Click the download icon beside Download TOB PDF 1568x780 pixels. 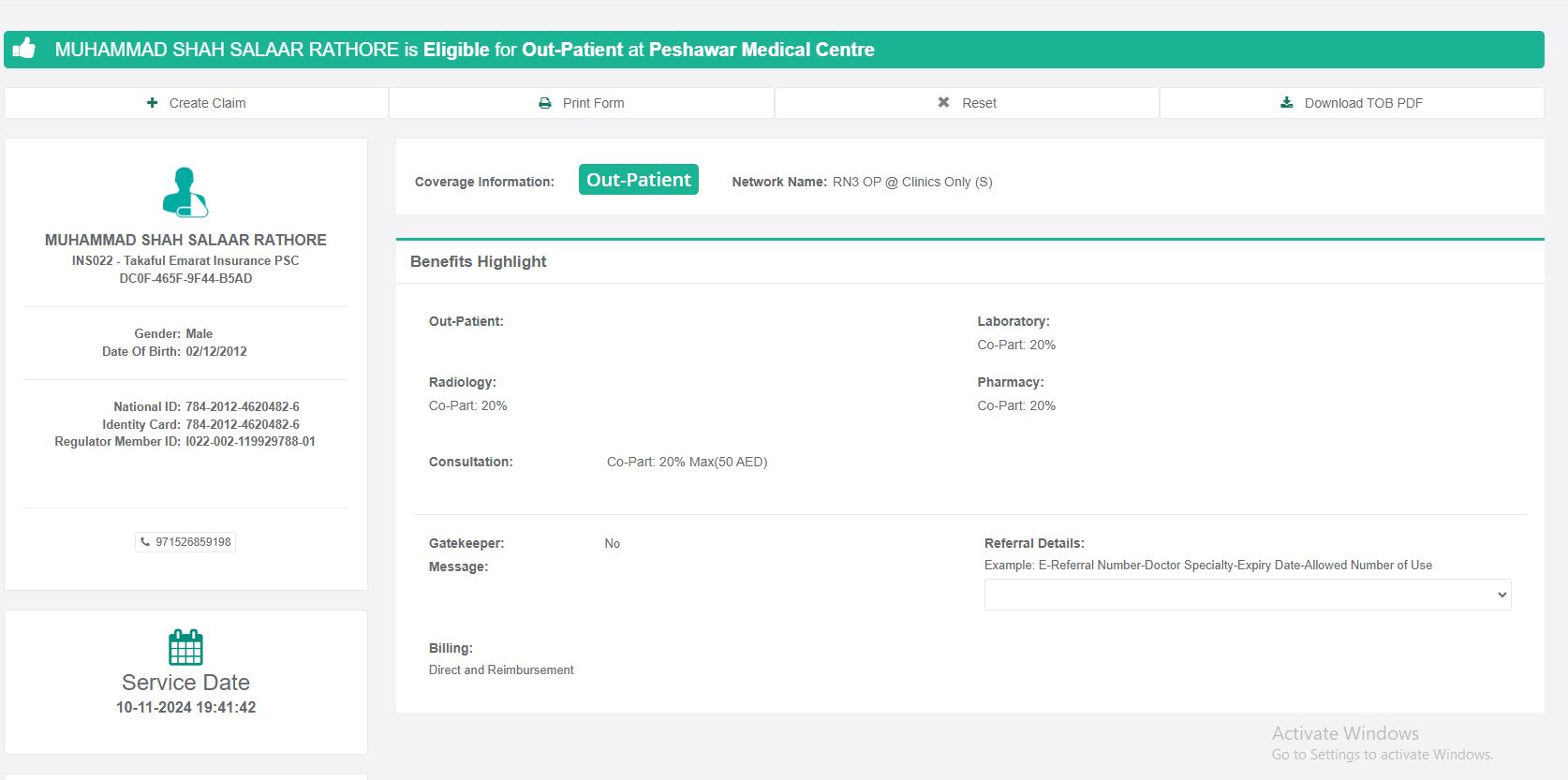1287,103
